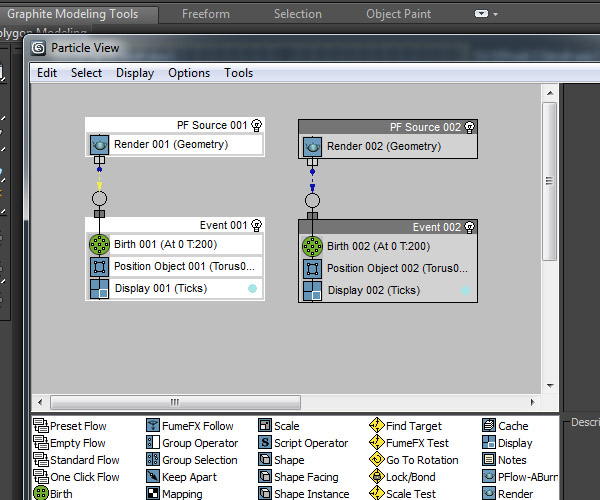The image size is (600, 500).
Task: Select Standard Flow in the depot
Action: click(x=77, y=460)
